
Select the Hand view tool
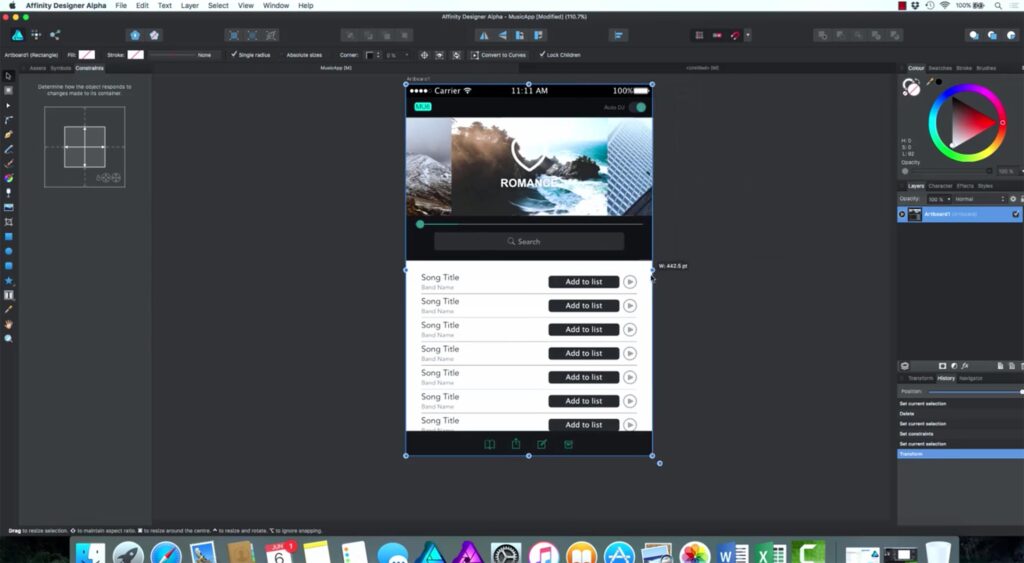(9, 324)
